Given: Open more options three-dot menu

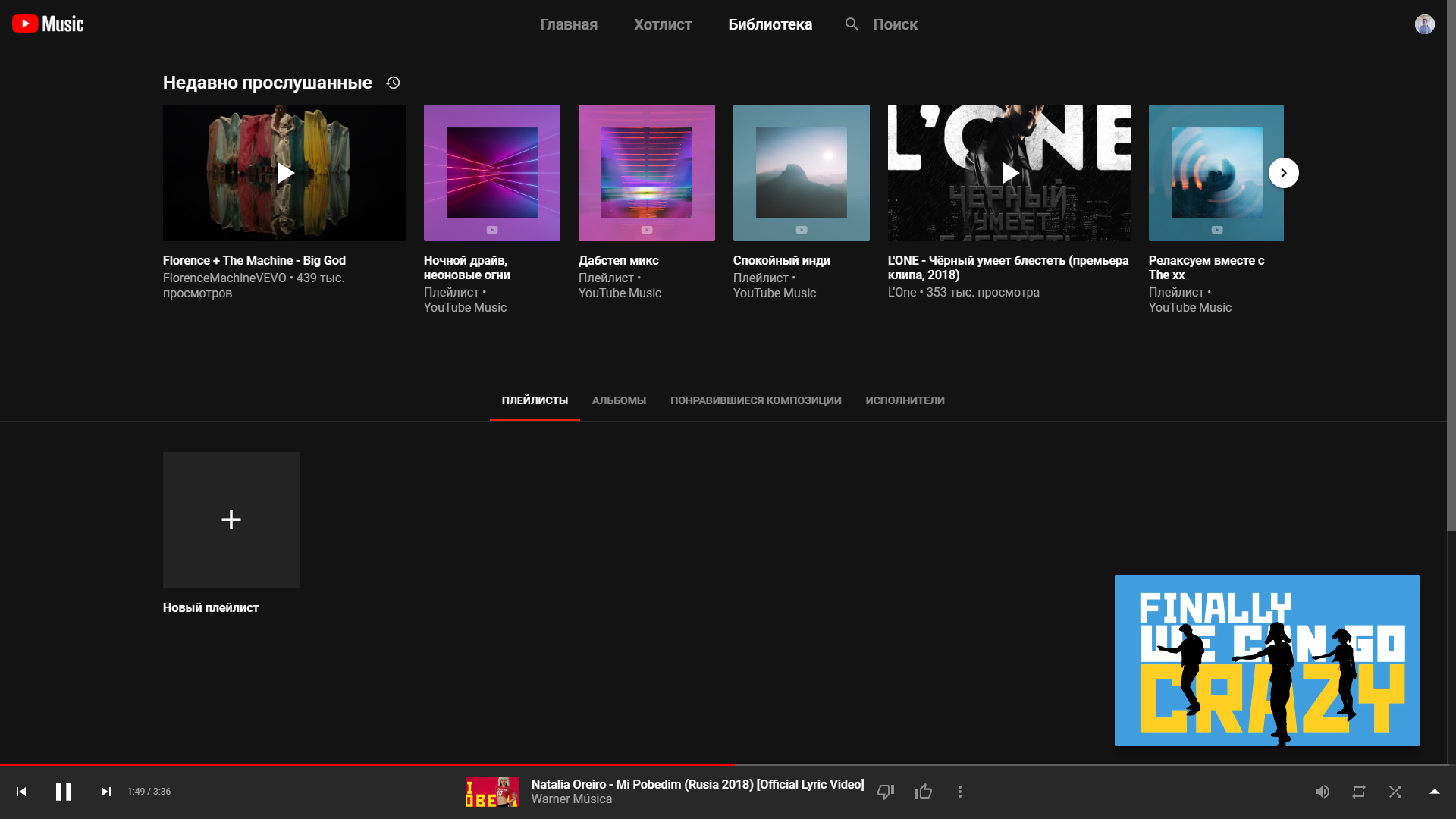Looking at the screenshot, I should pyautogui.click(x=960, y=792).
